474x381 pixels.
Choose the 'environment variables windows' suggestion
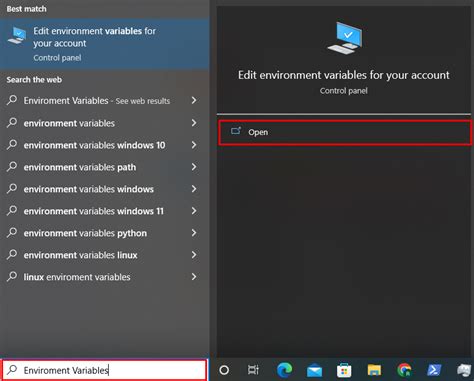coord(104,189)
